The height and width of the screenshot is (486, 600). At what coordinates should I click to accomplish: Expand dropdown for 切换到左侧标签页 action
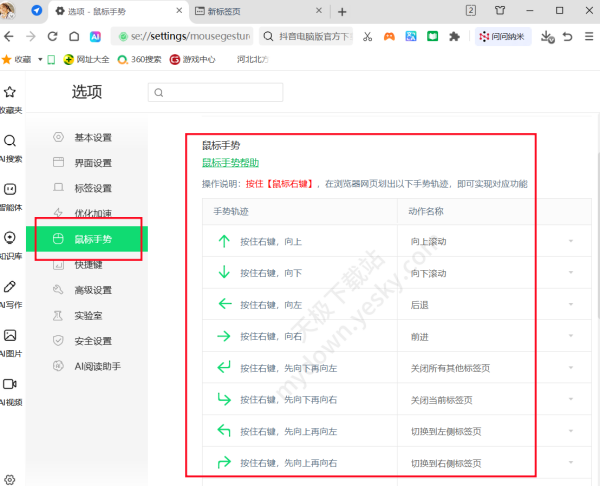[x=571, y=432]
